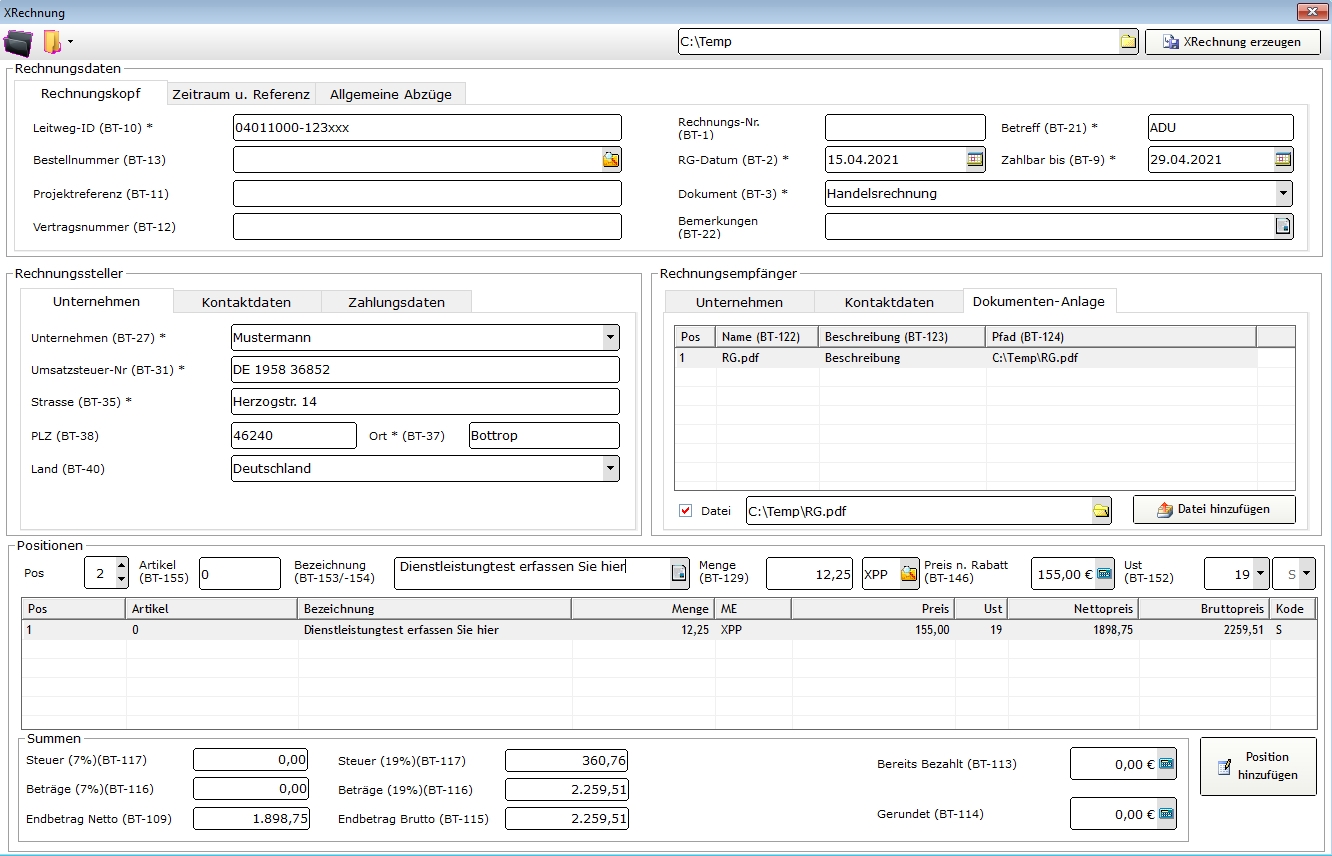Open calculator icon for Bereits Bezahlt
1332x856 pixels.
coord(1165,765)
